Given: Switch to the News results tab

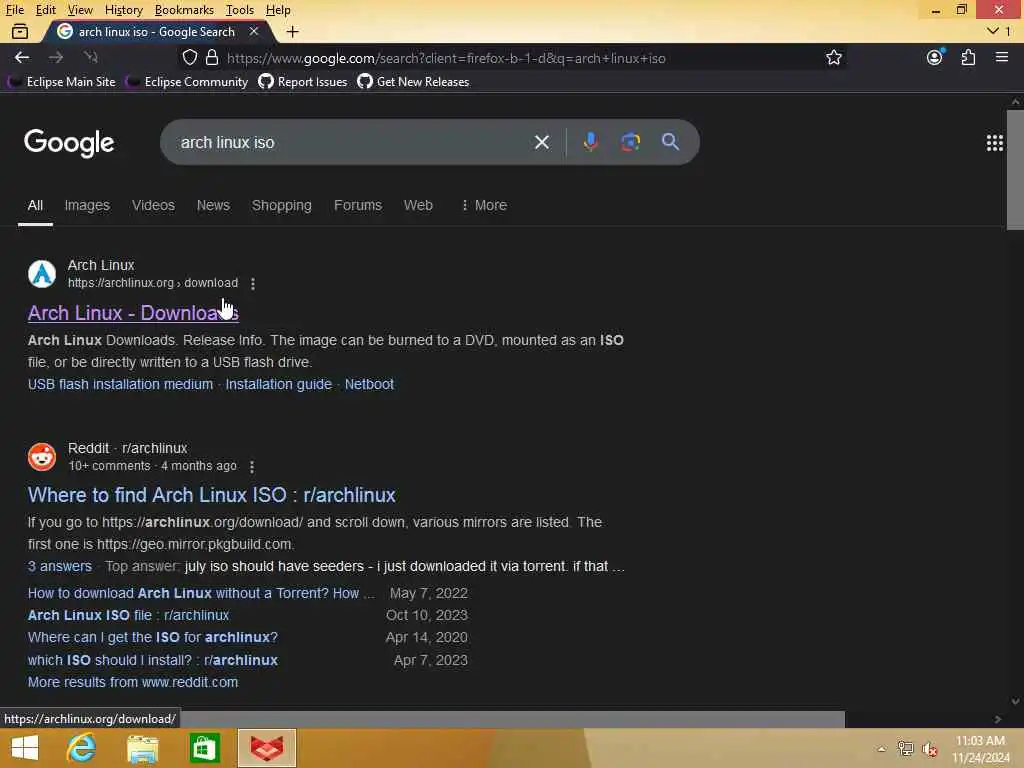Looking at the screenshot, I should (x=213, y=205).
